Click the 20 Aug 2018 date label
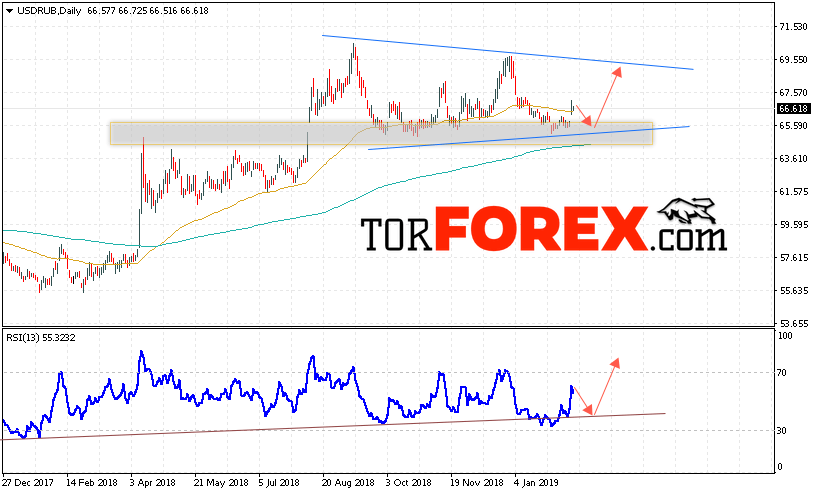The width and height of the screenshot is (815, 494). [348, 483]
